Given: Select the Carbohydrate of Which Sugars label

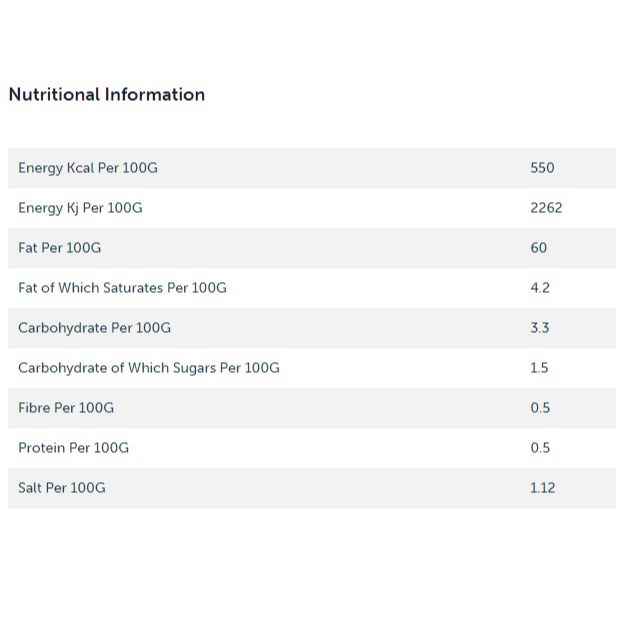Looking at the screenshot, I should click(x=149, y=368).
